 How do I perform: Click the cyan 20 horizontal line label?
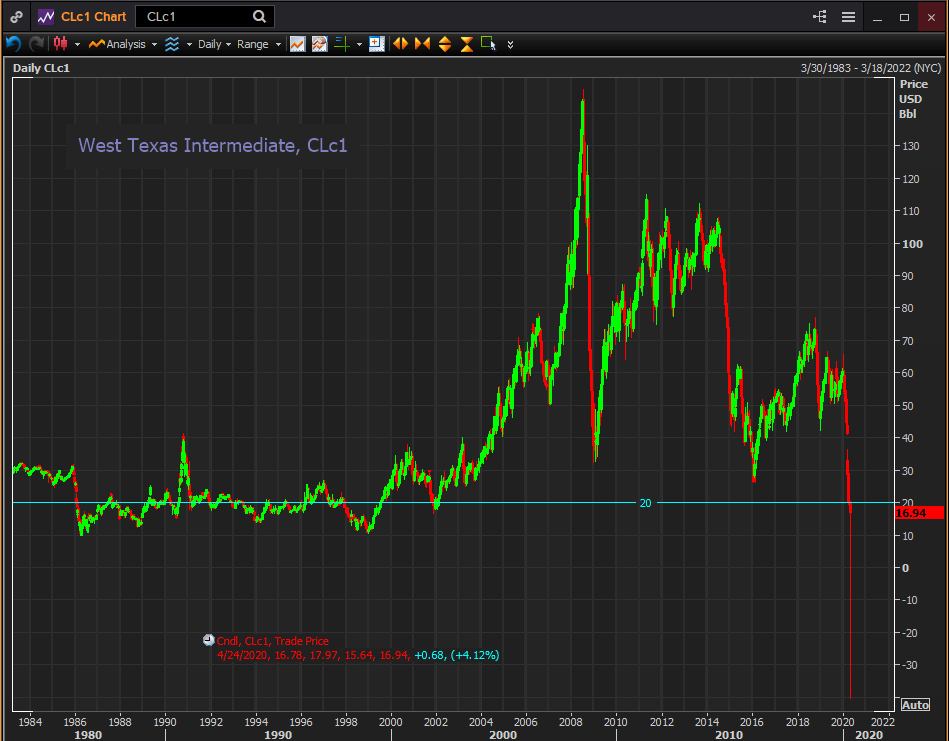(645, 503)
